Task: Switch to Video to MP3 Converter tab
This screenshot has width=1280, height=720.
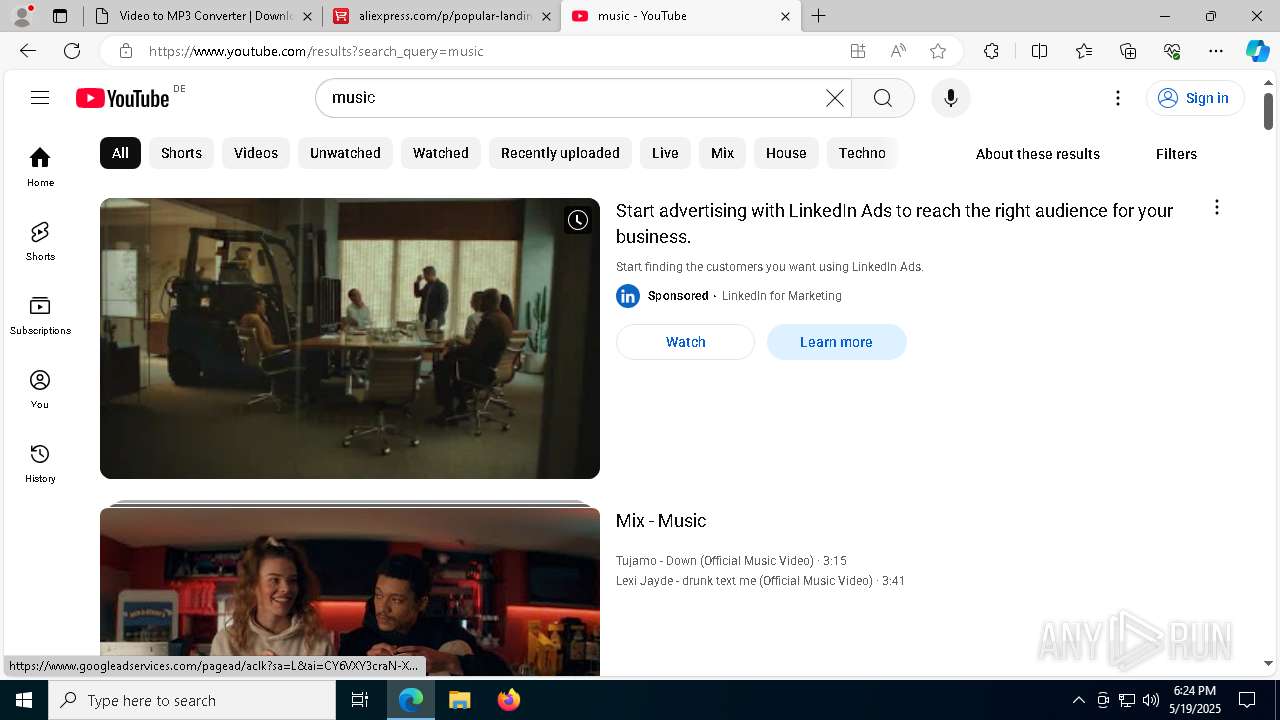Action: [x=203, y=16]
